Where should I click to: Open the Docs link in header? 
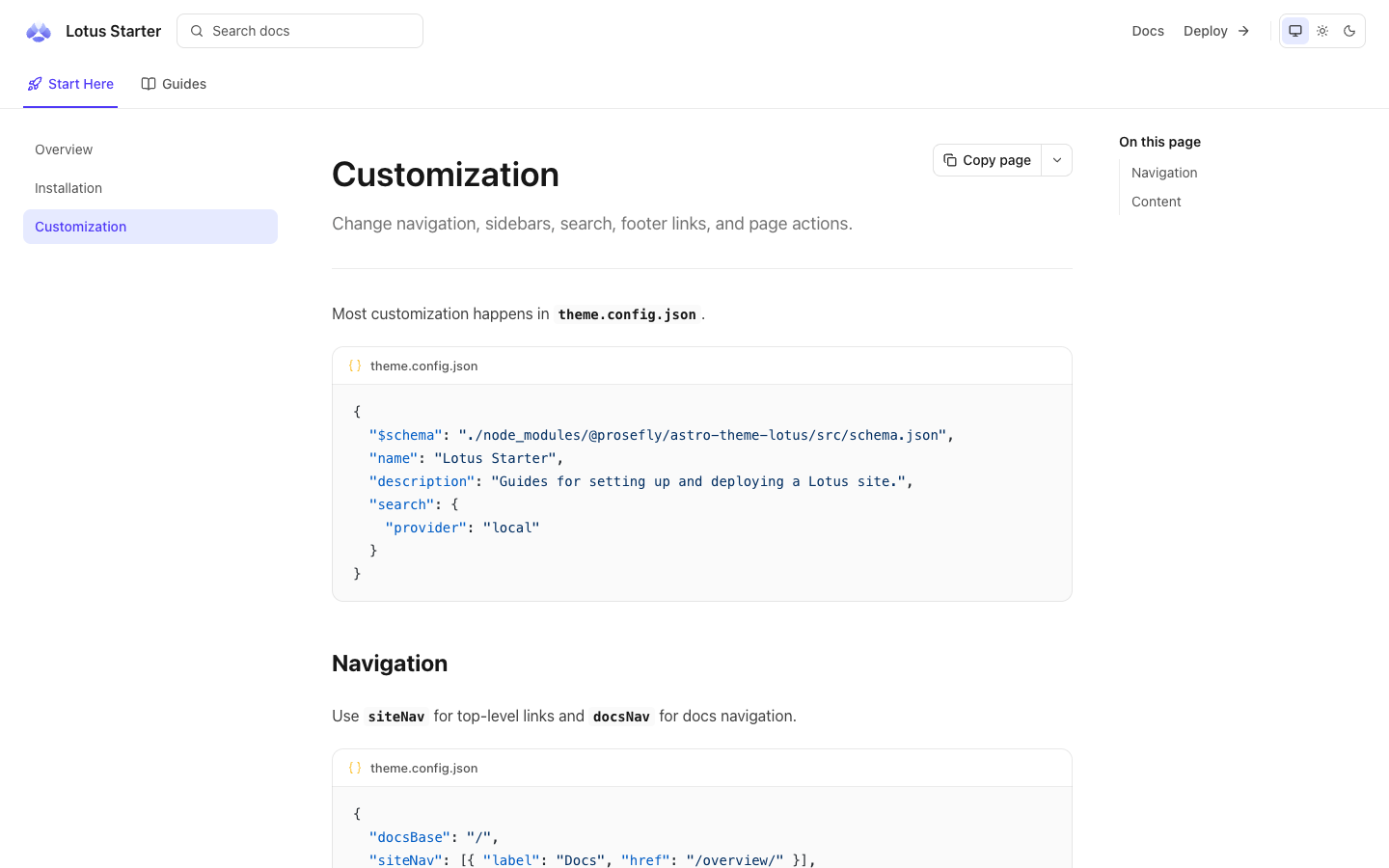(x=1148, y=31)
